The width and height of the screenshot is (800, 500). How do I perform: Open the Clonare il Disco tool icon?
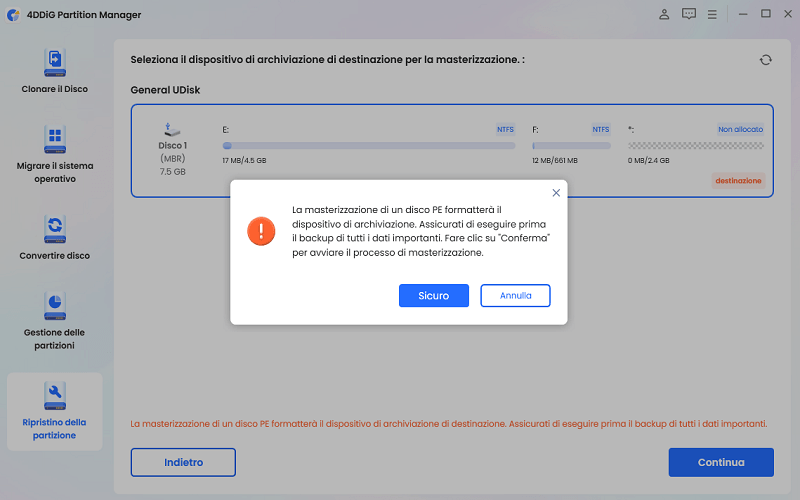pos(55,62)
